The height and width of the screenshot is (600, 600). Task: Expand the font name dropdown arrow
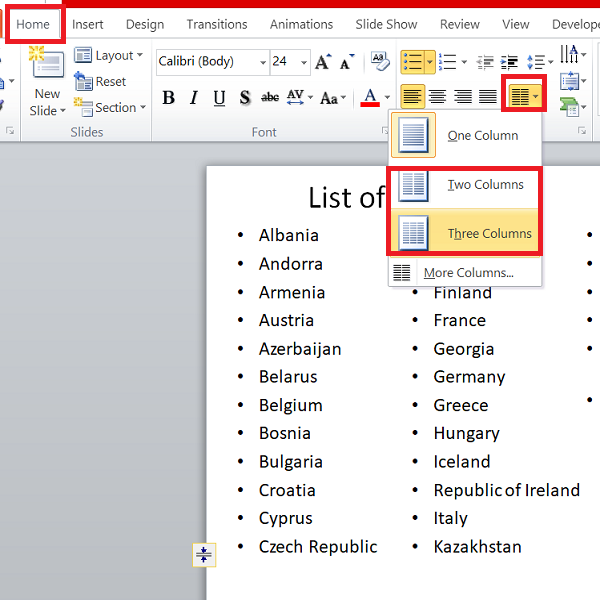pos(263,62)
